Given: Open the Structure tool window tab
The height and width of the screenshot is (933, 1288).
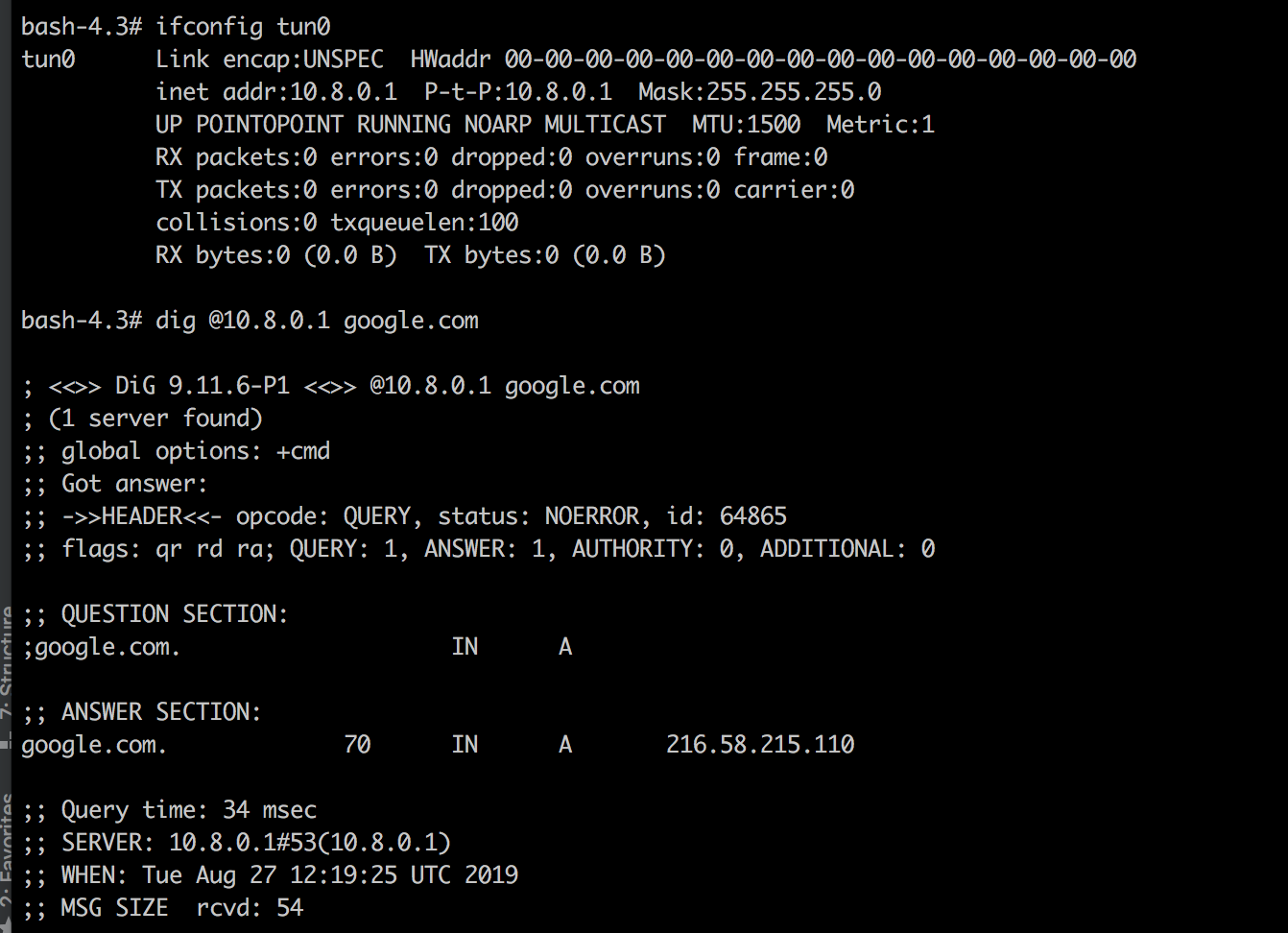Looking at the screenshot, I should (x=6, y=662).
